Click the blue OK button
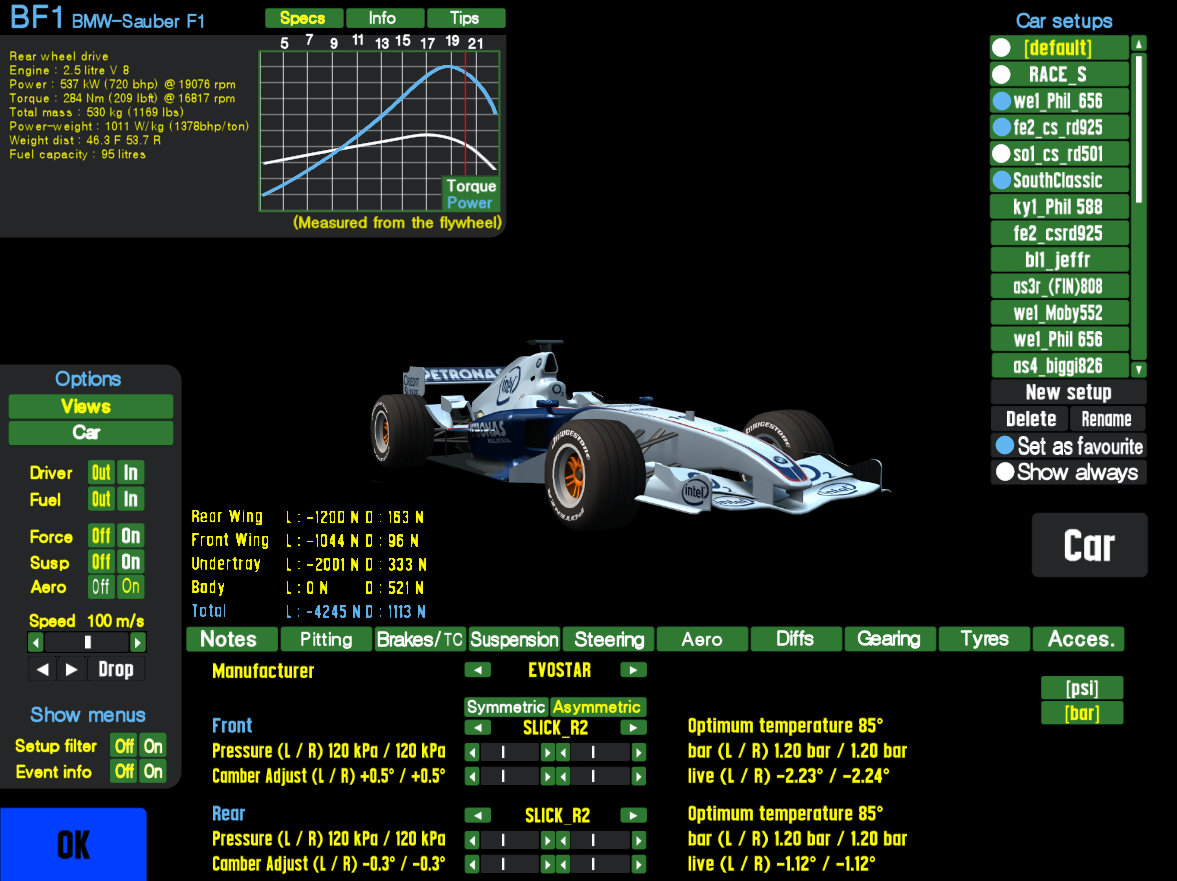 (x=74, y=844)
